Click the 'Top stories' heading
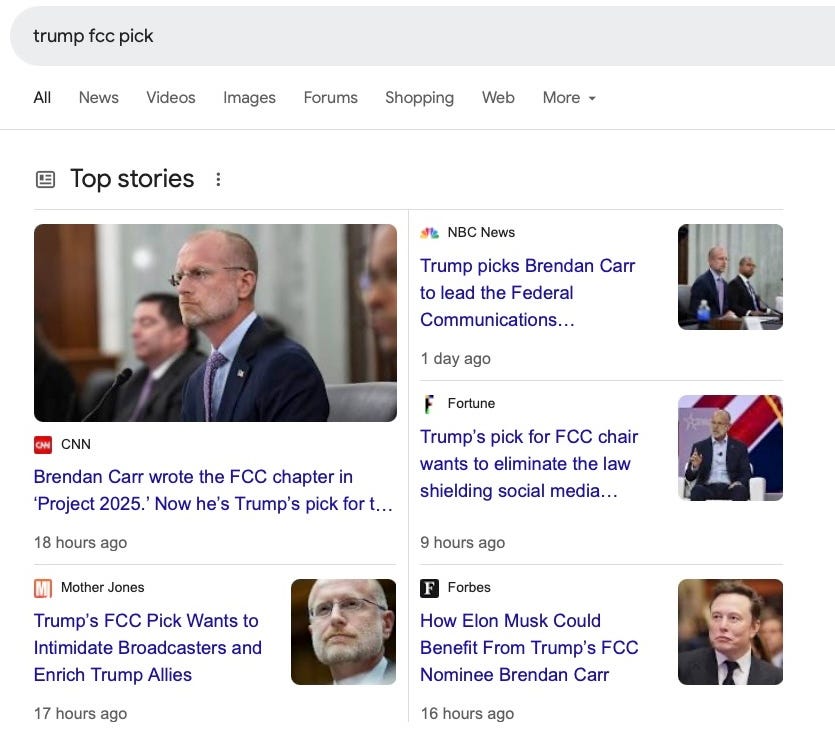This screenshot has width=835, height=741. [132, 179]
